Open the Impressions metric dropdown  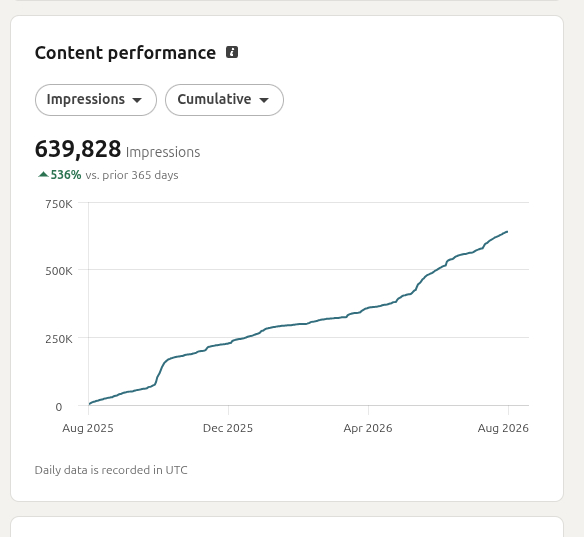[x=96, y=100]
